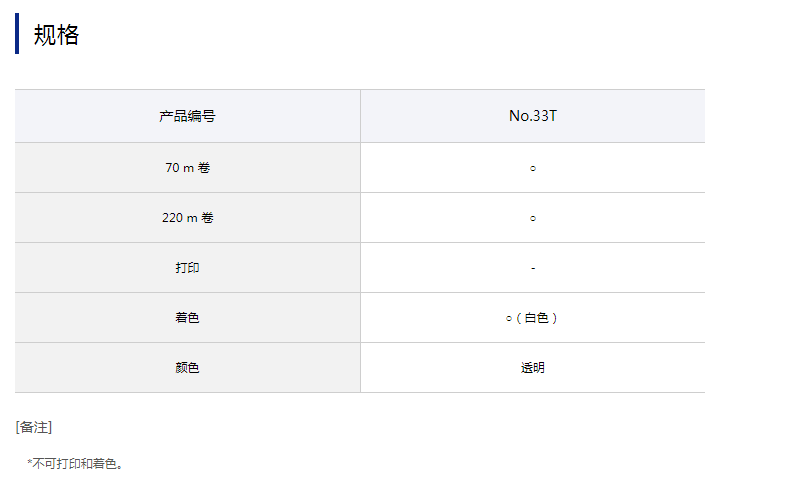Click the dash value in the 打印 row
The width and height of the screenshot is (805, 491).
tap(533, 268)
